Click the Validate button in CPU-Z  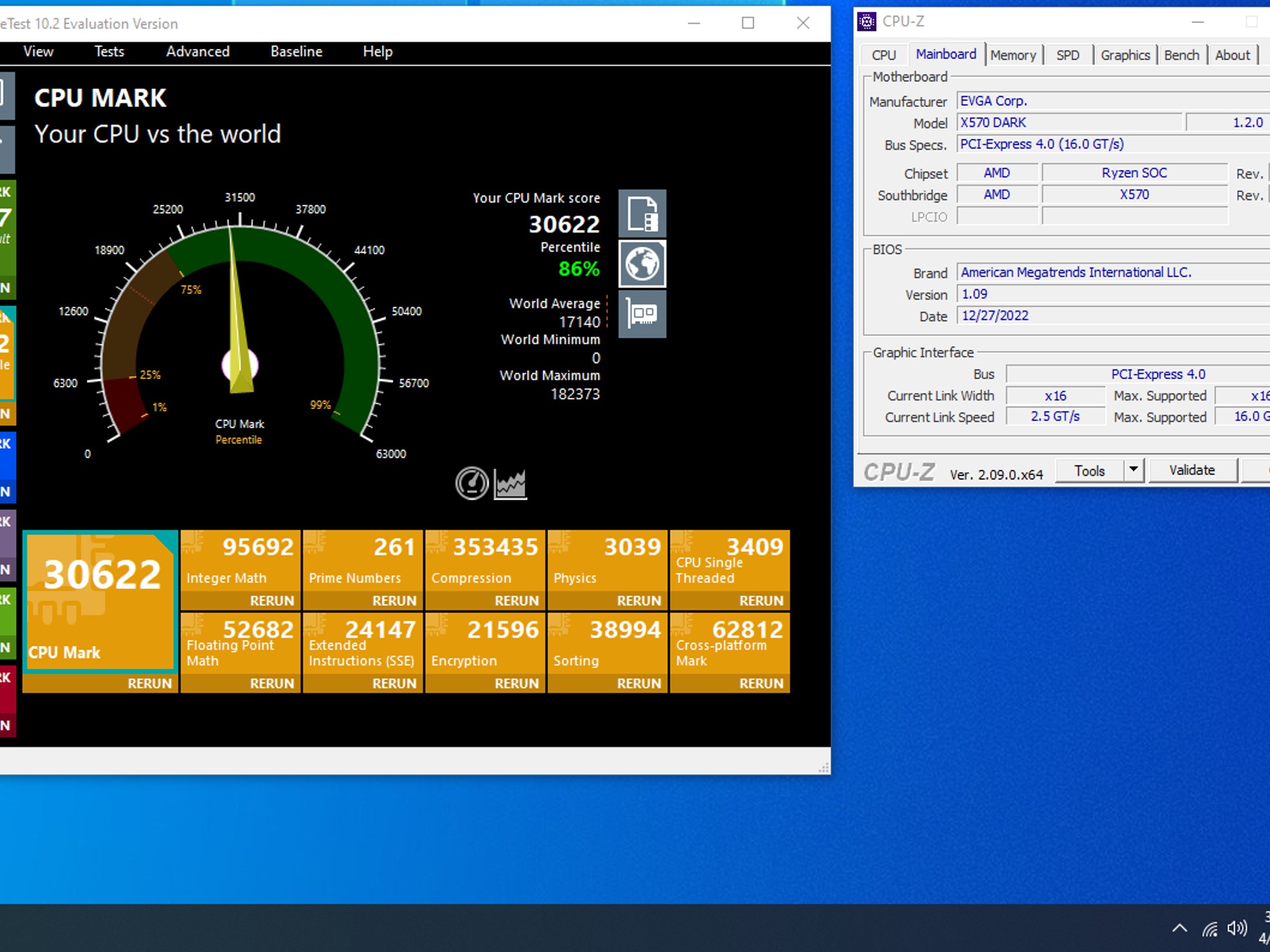coord(1192,470)
